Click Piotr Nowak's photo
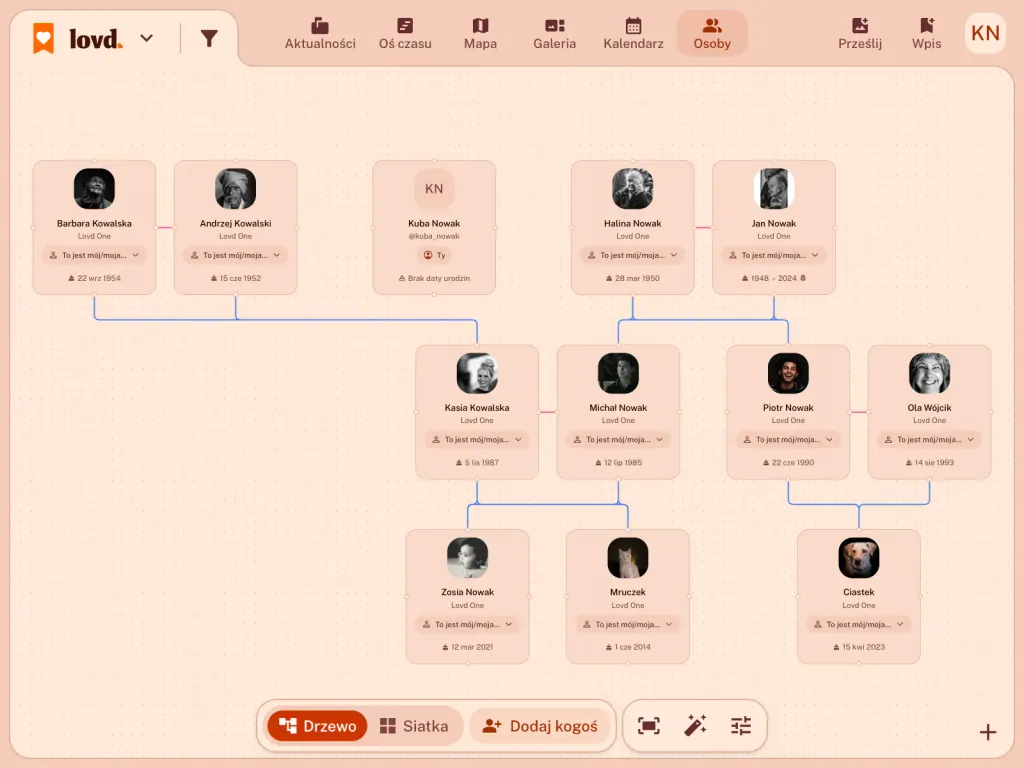Screen dimensions: 1024x768 (x=788, y=373)
